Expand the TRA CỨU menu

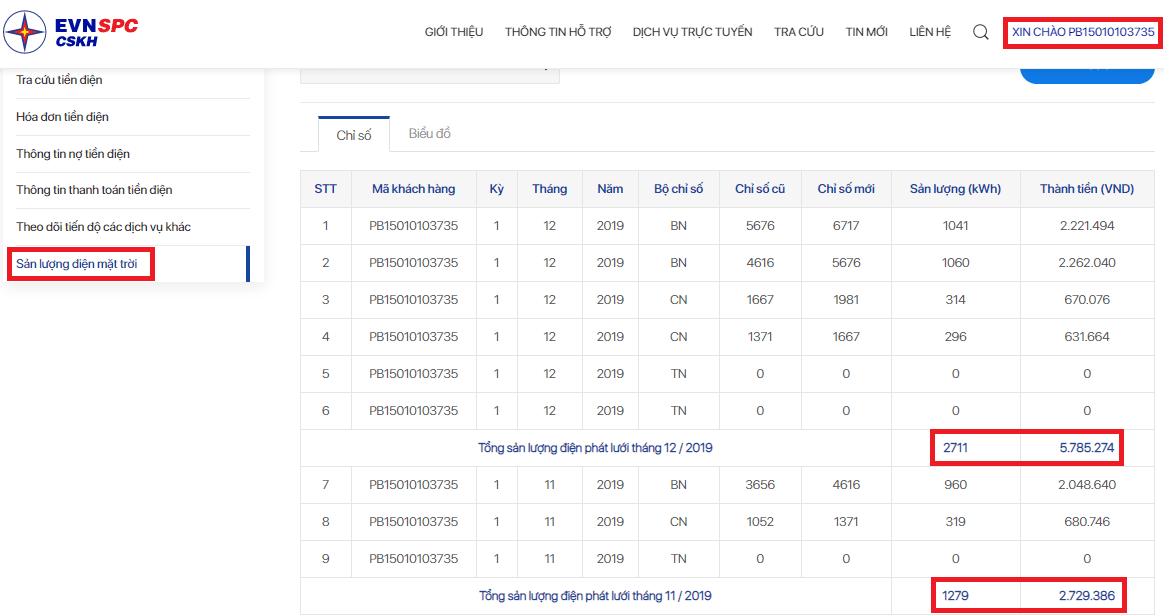798,32
